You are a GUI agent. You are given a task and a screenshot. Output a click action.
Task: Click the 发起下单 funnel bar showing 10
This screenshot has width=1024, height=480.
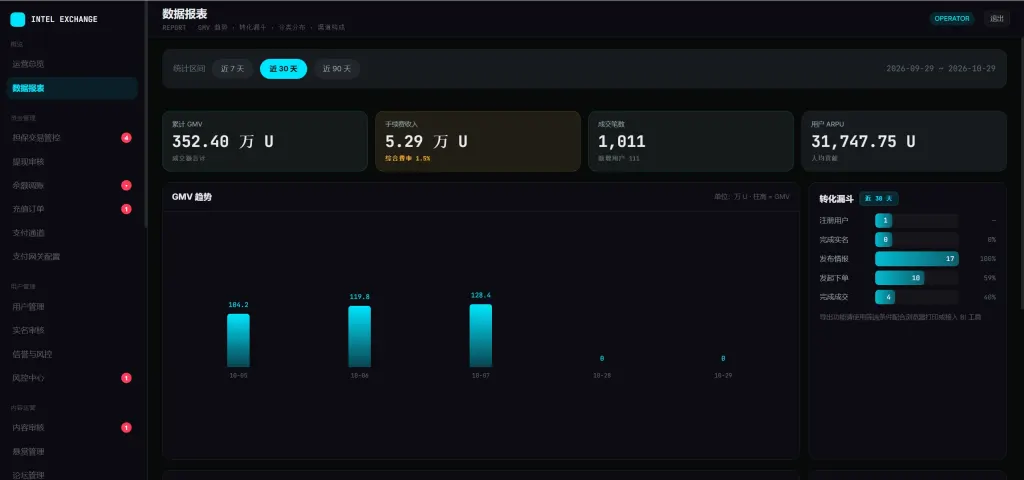[900, 278]
